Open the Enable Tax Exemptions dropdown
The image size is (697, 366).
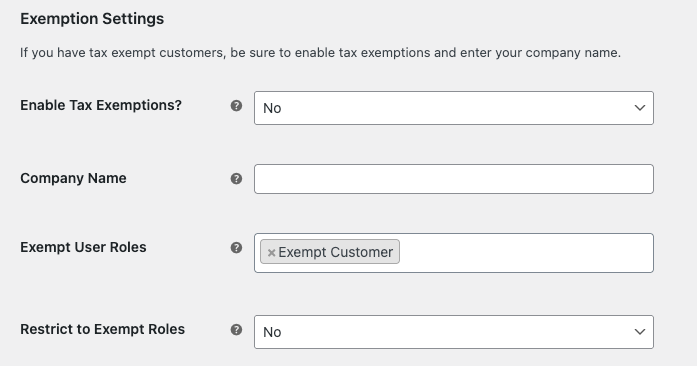(x=454, y=108)
